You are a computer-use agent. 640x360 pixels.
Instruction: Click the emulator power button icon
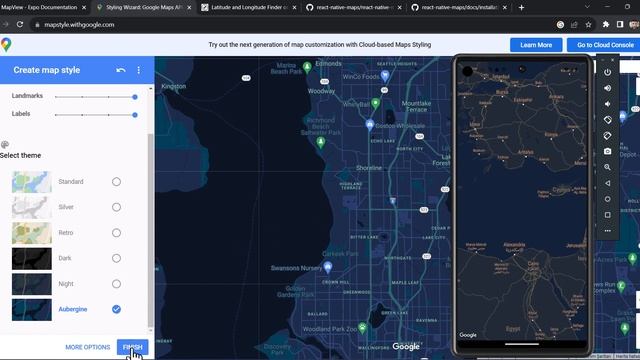[x=607, y=72]
